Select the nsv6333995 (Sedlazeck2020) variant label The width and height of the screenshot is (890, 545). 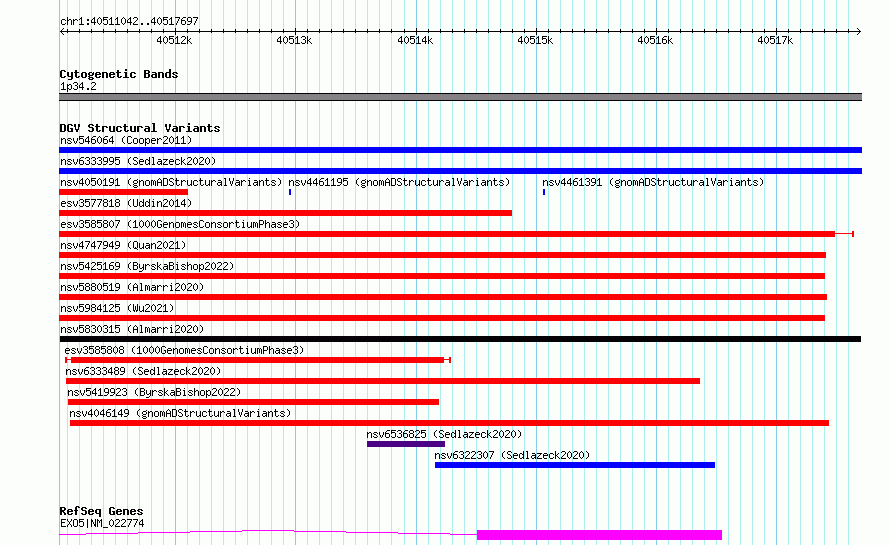tap(138, 161)
